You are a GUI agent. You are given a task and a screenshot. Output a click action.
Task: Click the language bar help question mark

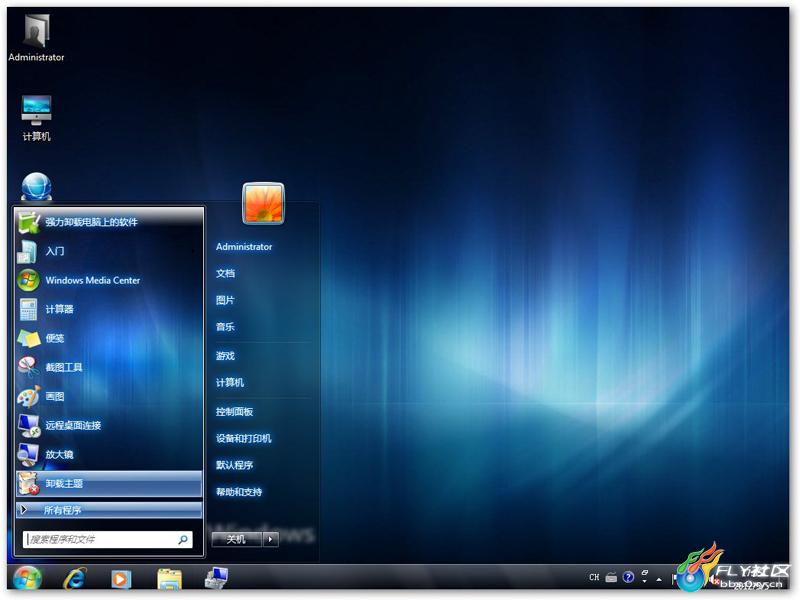tap(629, 577)
